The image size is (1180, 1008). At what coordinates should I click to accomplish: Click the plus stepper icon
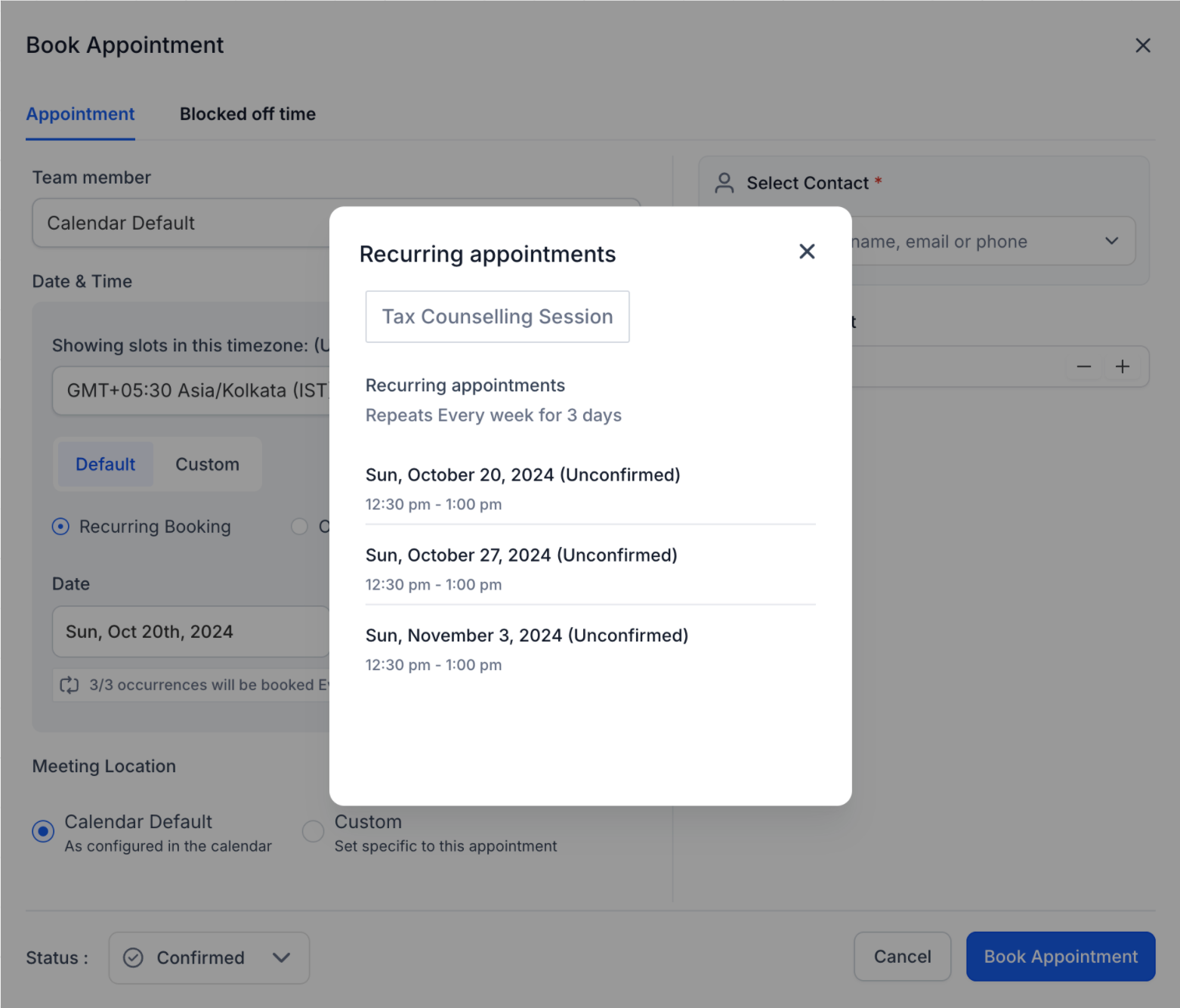[1123, 367]
